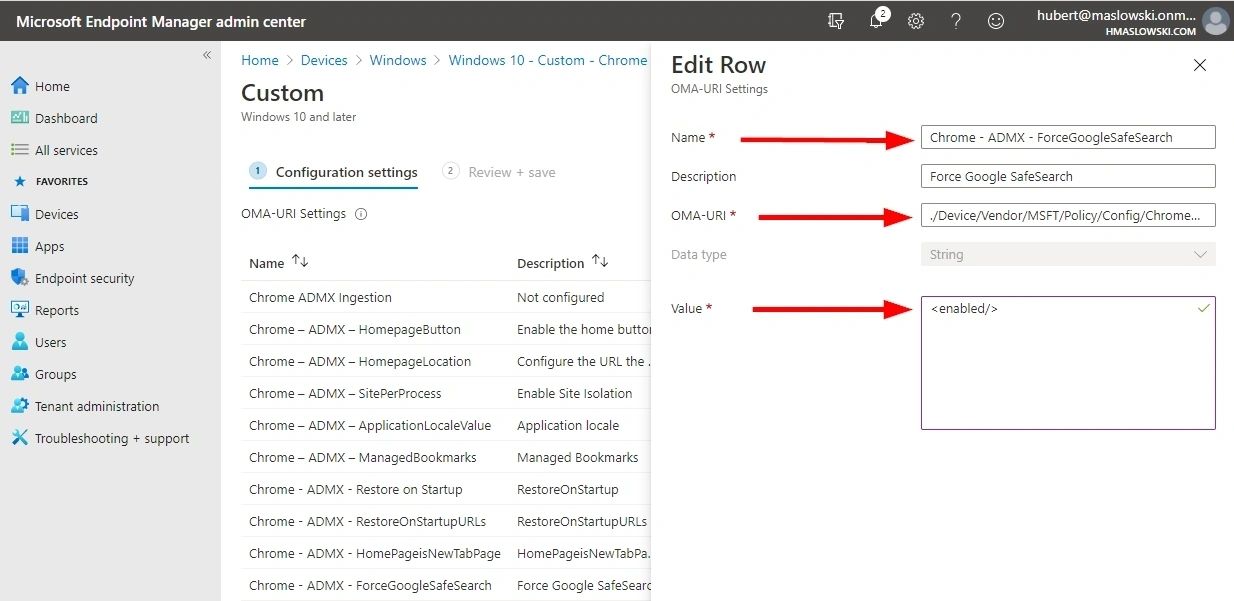Select the Review + save step tab
The height and width of the screenshot is (601, 1234).
499,172
